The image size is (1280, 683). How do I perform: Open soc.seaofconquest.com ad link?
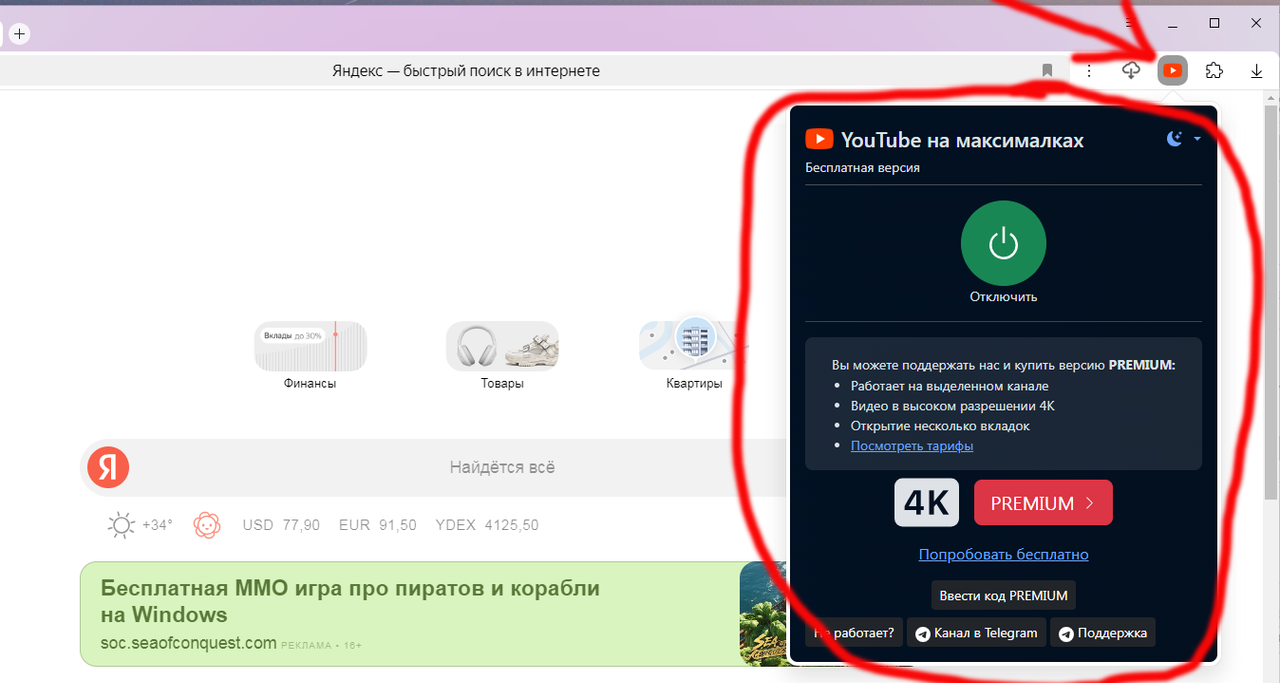pyautogui.click(x=188, y=643)
